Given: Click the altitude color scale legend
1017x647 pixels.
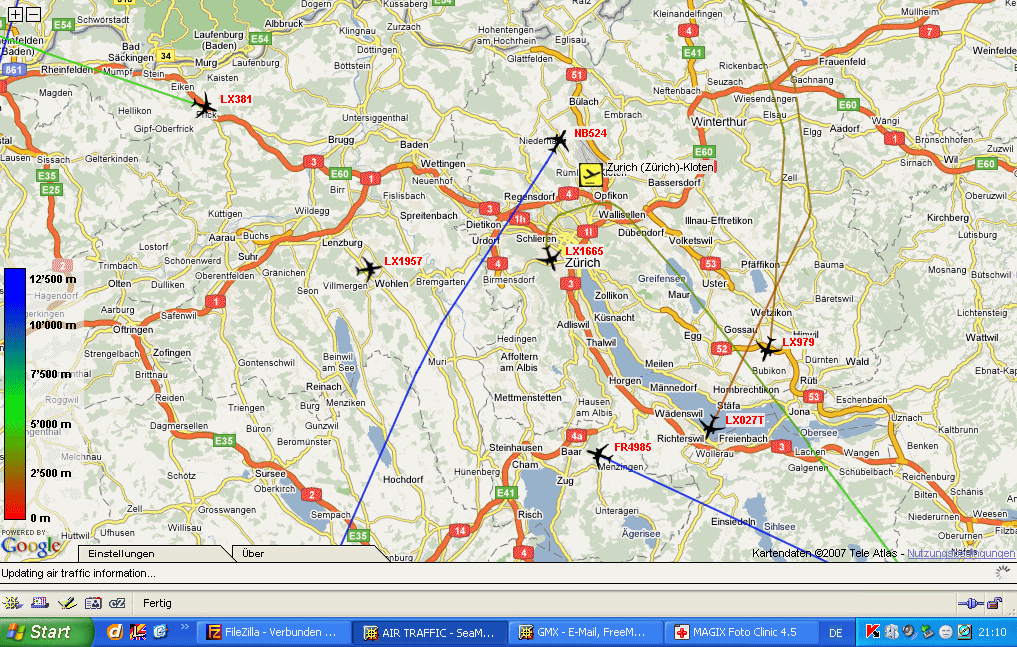Looking at the screenshot, I should pos(14,393).
